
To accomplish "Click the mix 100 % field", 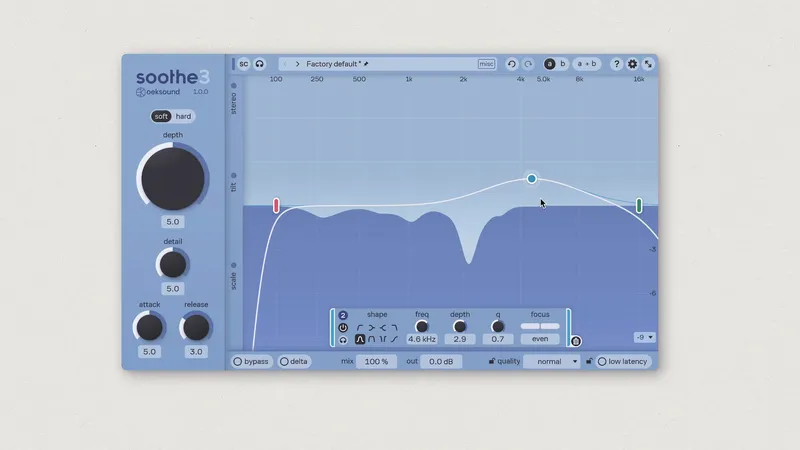I will [x=377, y=361].
